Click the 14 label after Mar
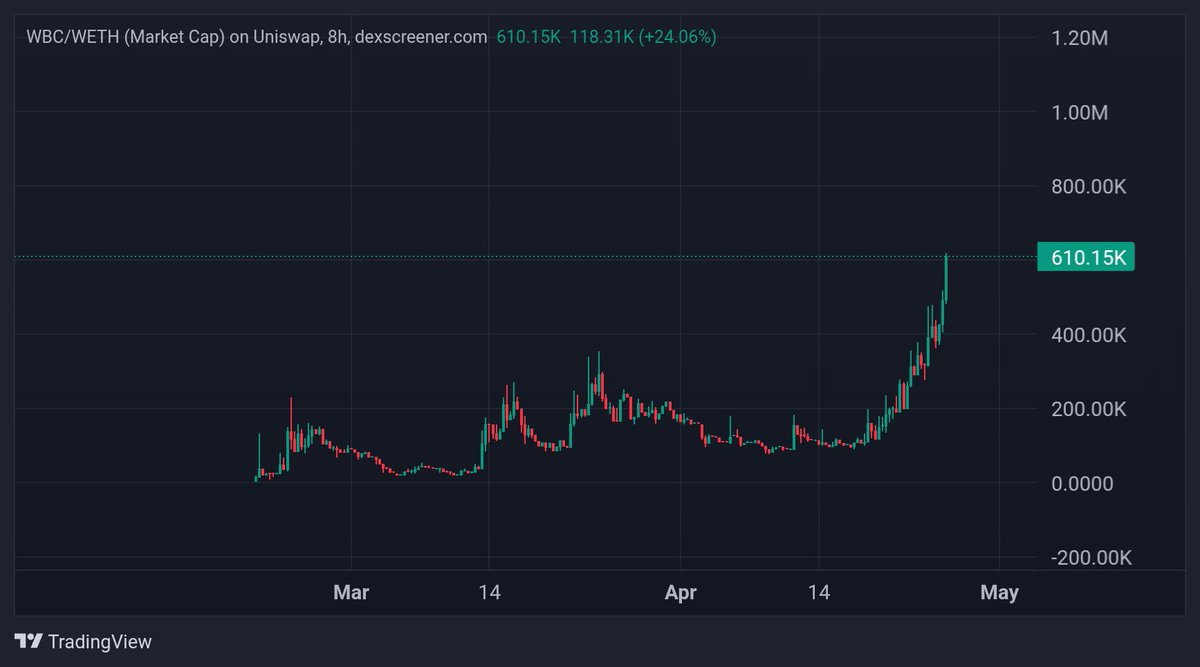This screenshot has width=1200, height=667. (489, 593)
